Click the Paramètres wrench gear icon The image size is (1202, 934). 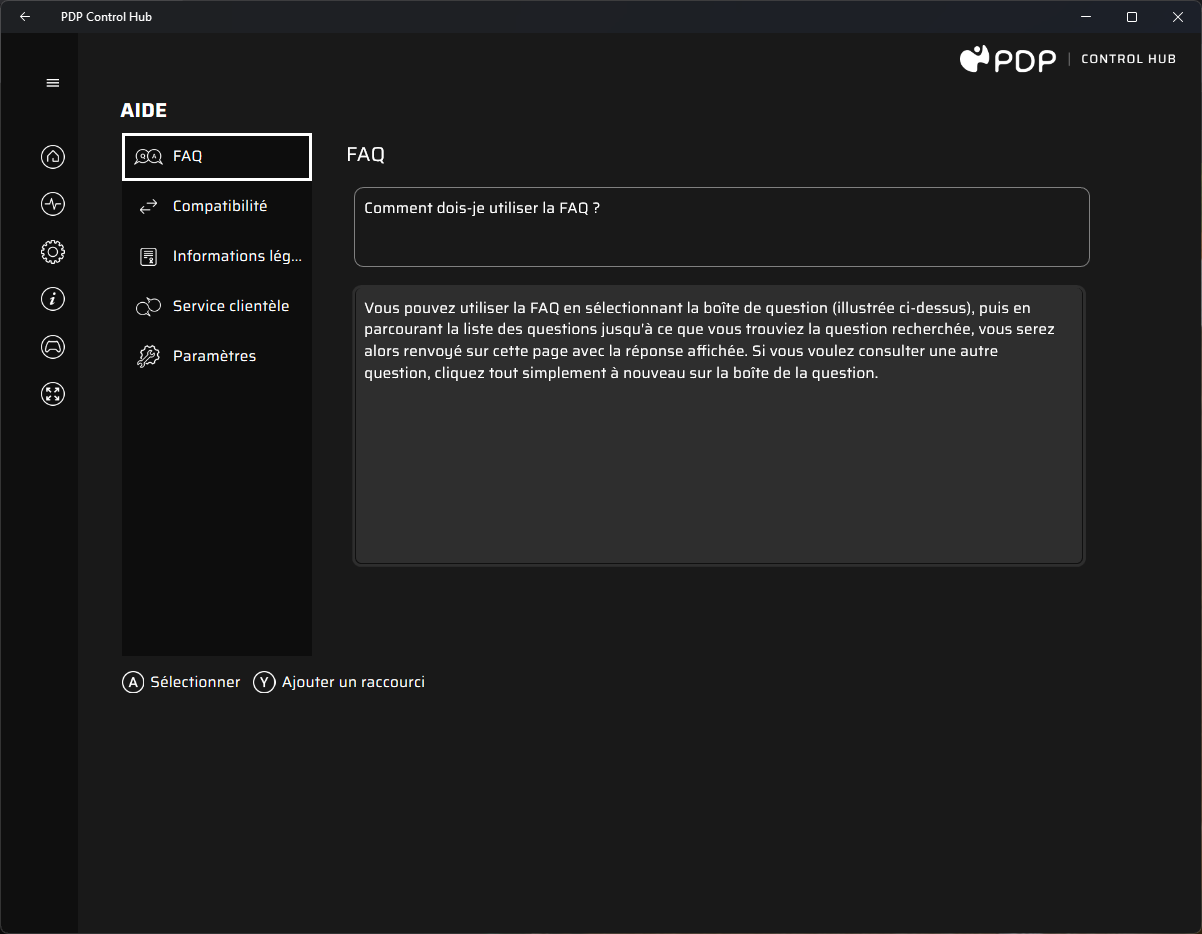pos(148,357)
